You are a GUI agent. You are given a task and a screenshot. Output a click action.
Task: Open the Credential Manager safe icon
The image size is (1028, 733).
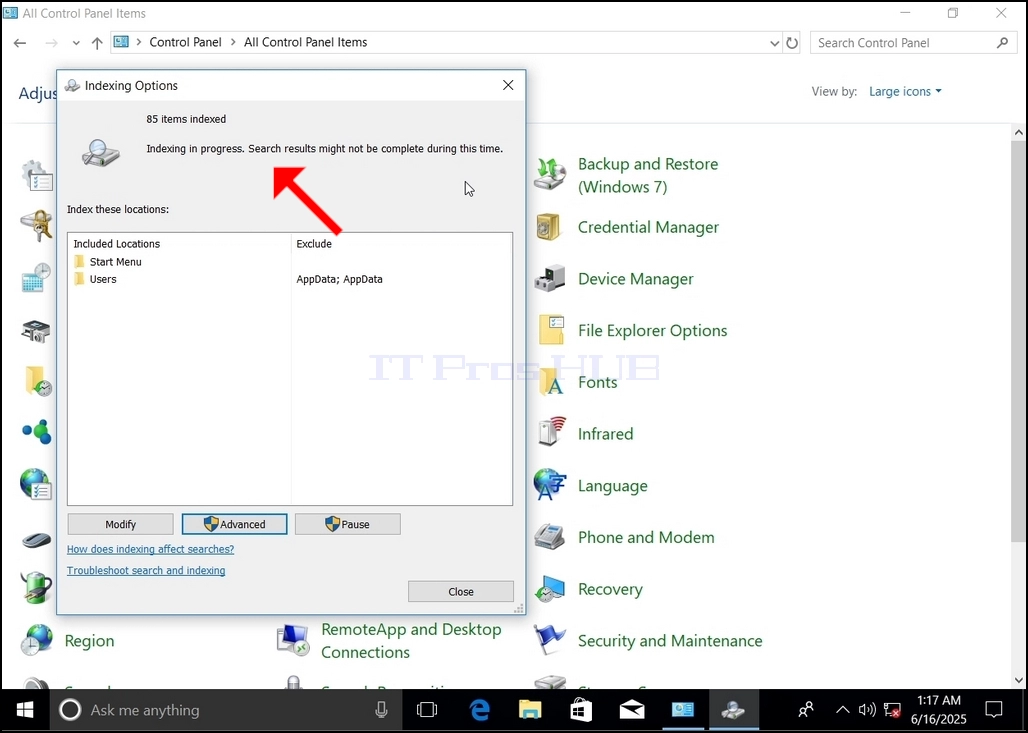click(x=549, y=227)
